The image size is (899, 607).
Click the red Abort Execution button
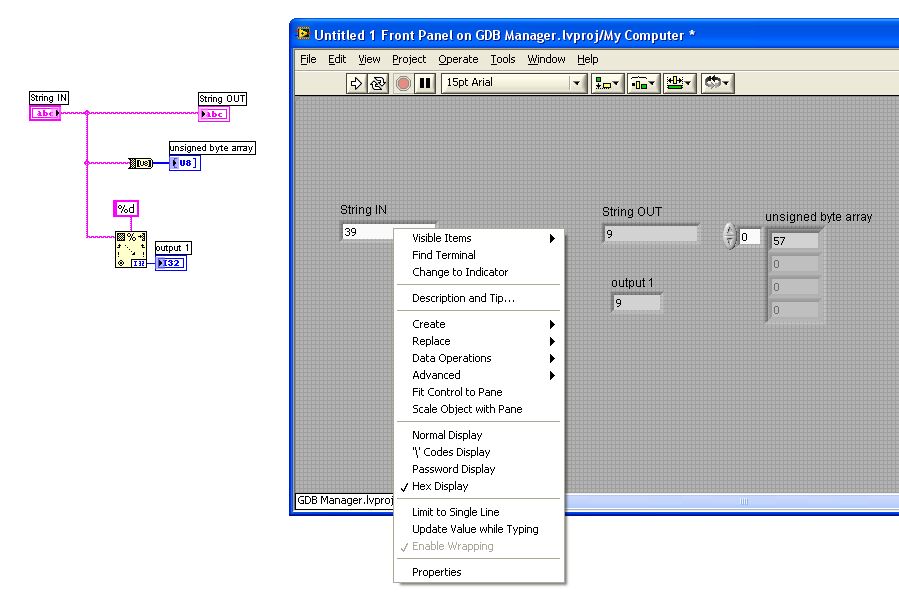tap(403, 83)
